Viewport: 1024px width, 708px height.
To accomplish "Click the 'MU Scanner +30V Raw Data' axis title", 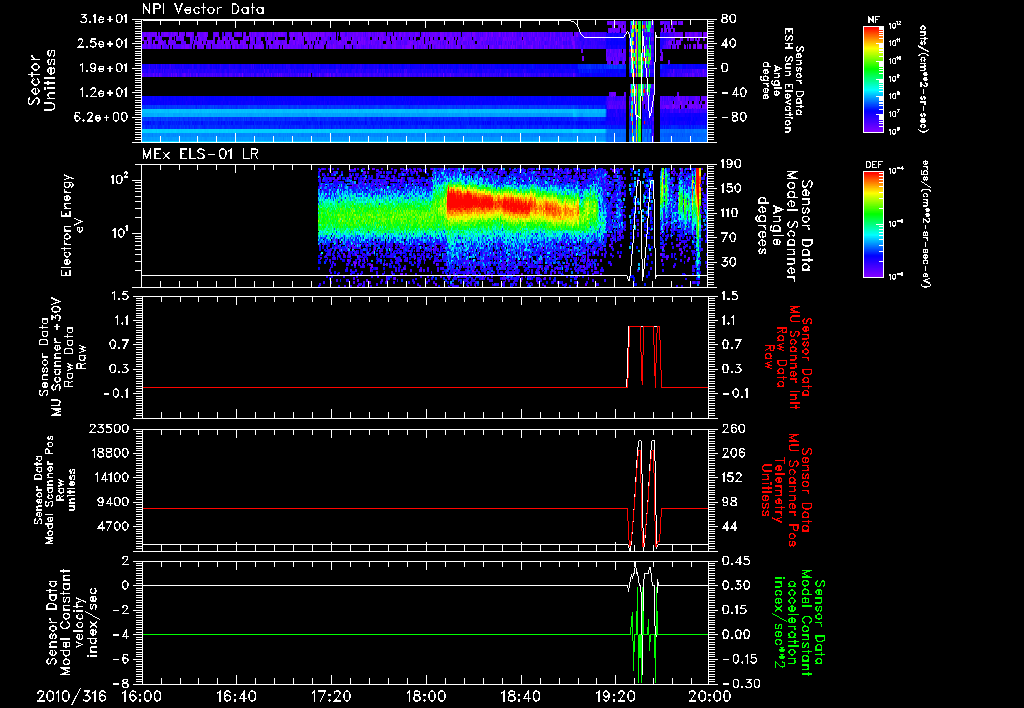I will coord(63,357).
